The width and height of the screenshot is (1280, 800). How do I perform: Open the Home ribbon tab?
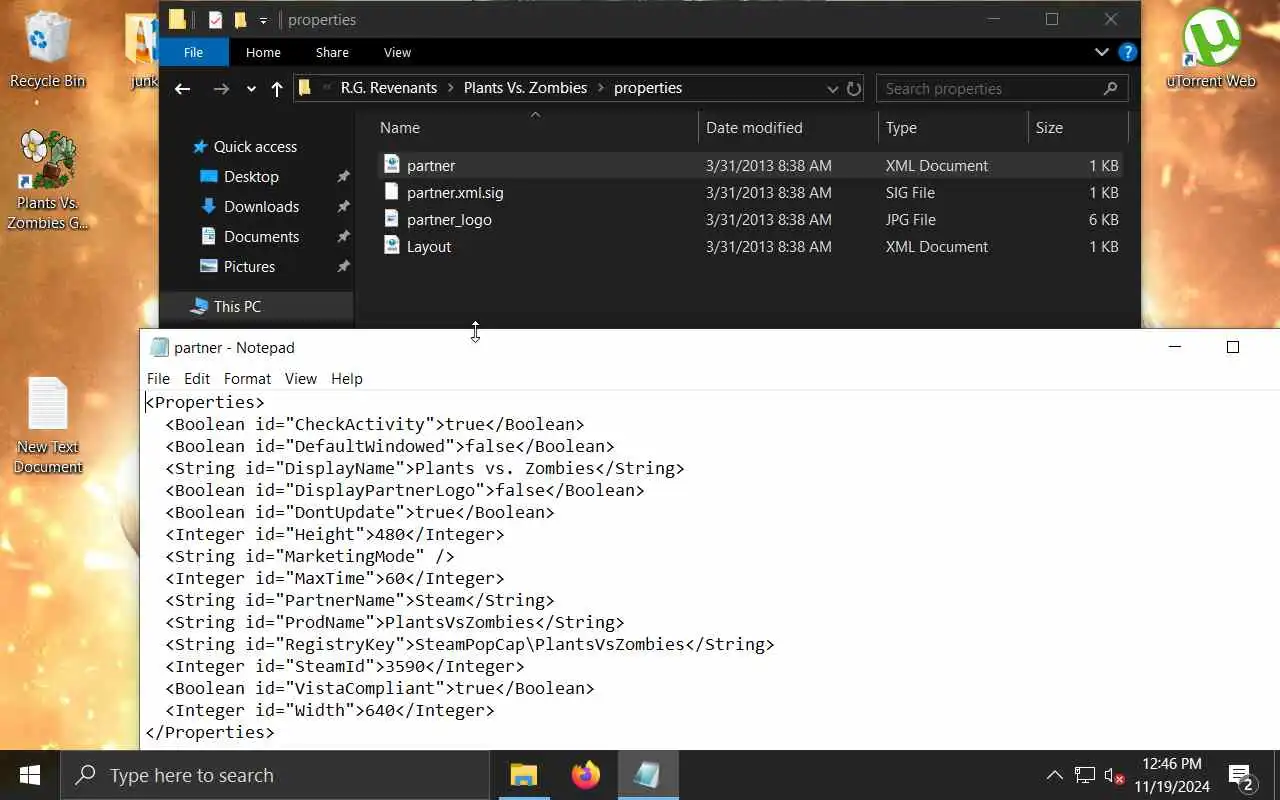point(263,52)
